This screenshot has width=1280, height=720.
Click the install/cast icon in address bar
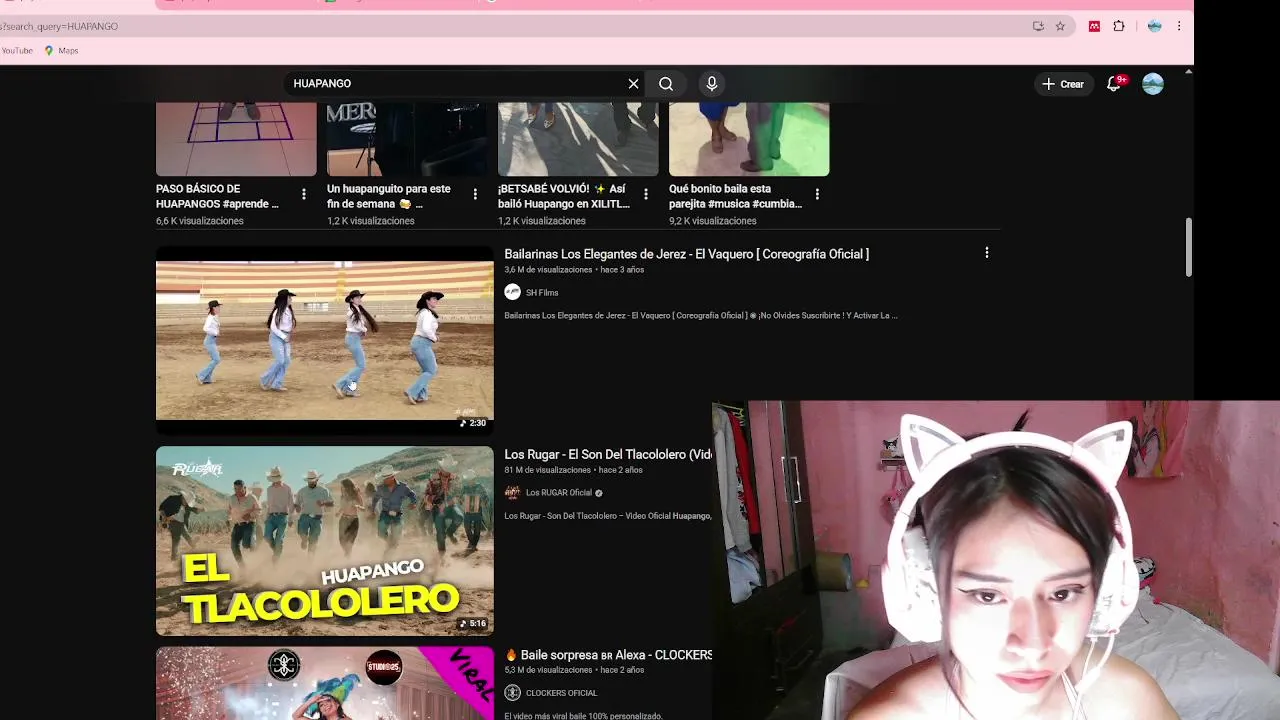[x=1038, y=26]
